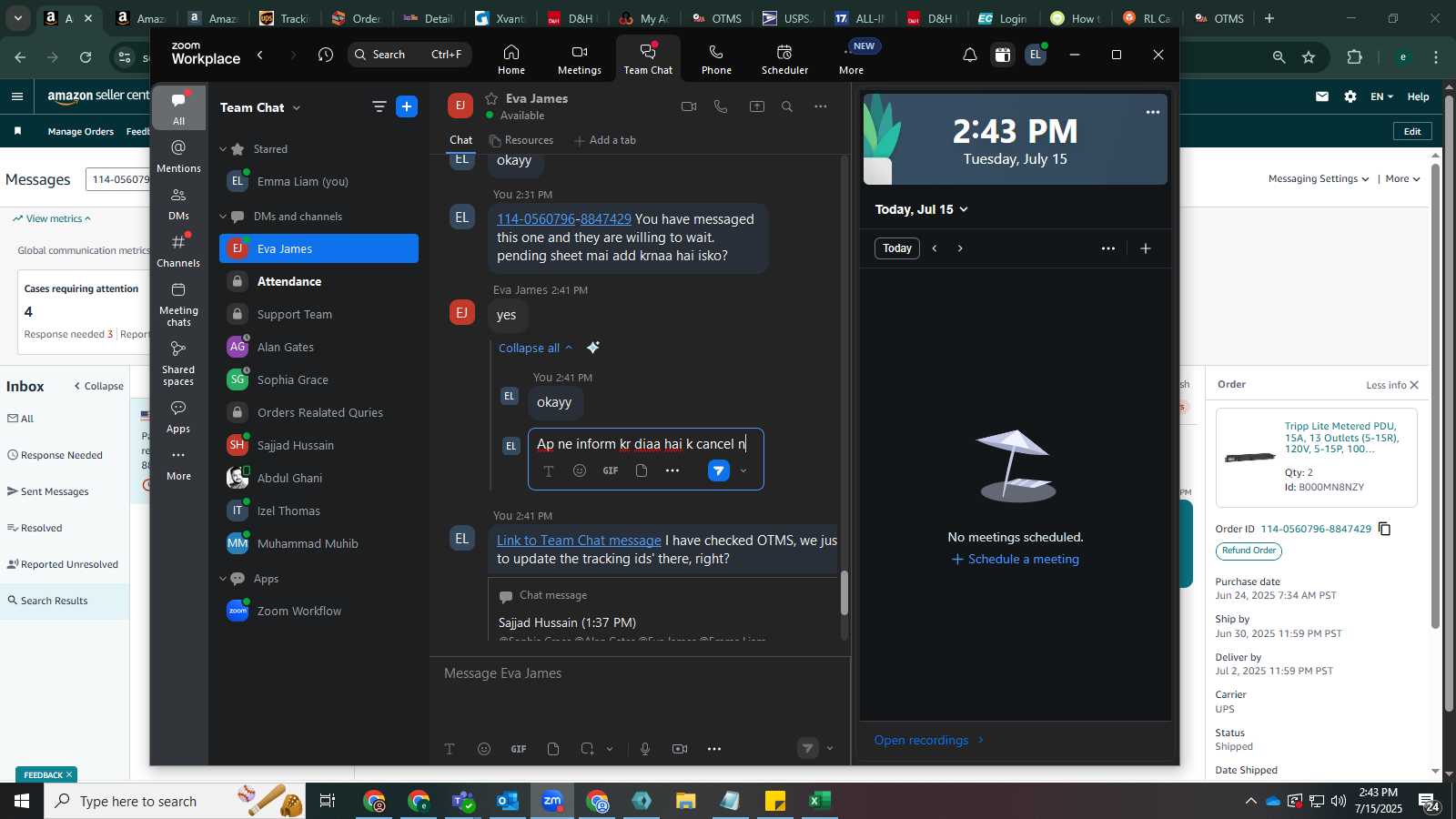
Task: Open Shared spaces in sidebar
Action: [x=178, y=363]
